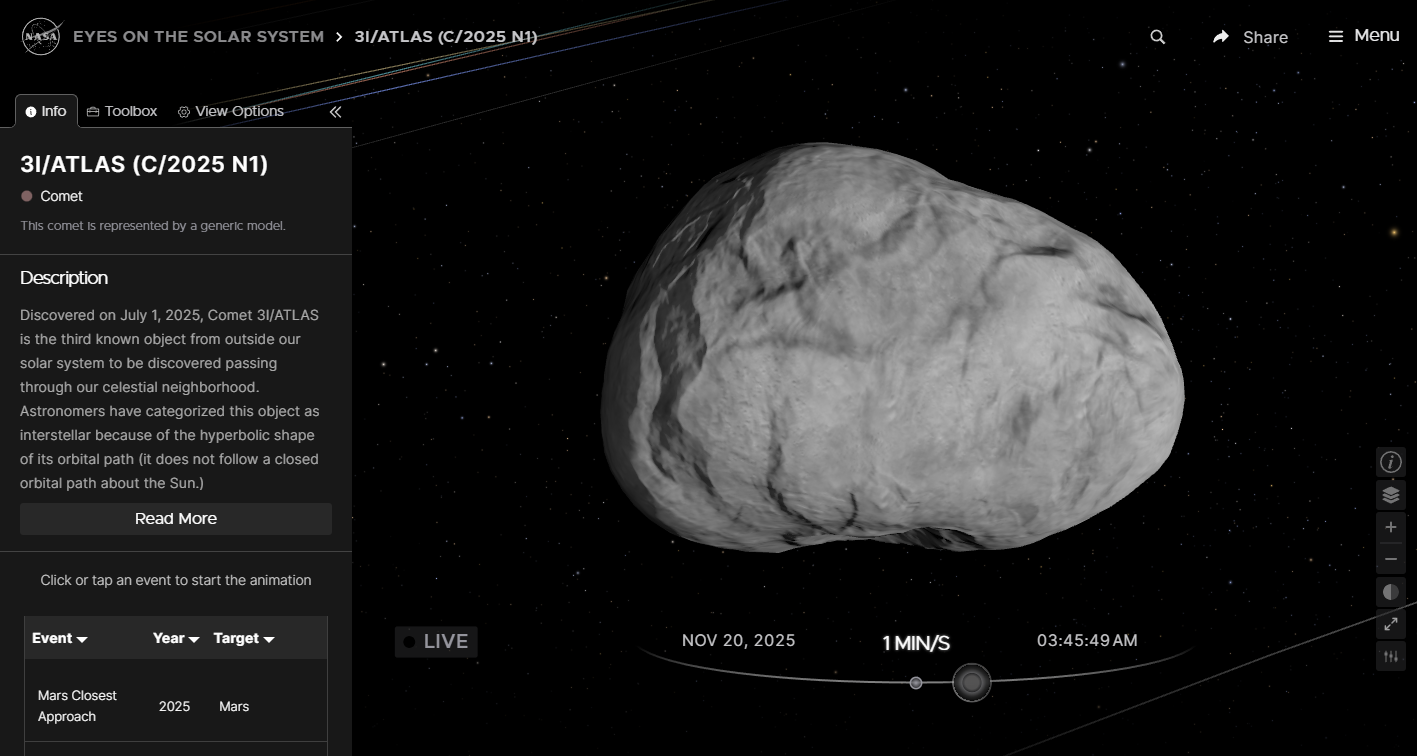Open the sliders settings icon

pos(1391,657)
